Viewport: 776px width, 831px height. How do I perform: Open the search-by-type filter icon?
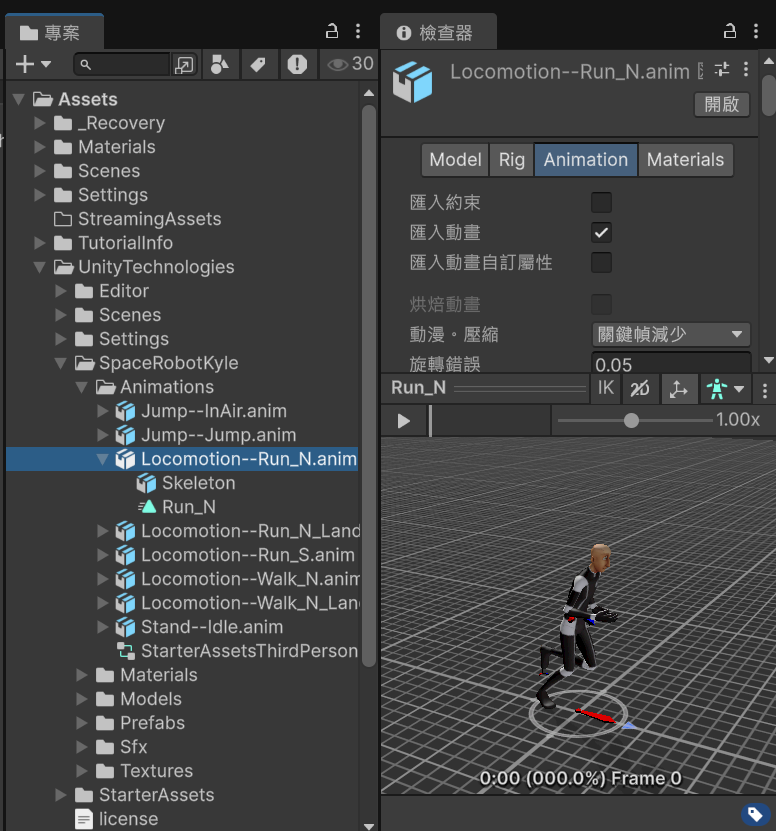pyautogui.click(x=220, y=65)
